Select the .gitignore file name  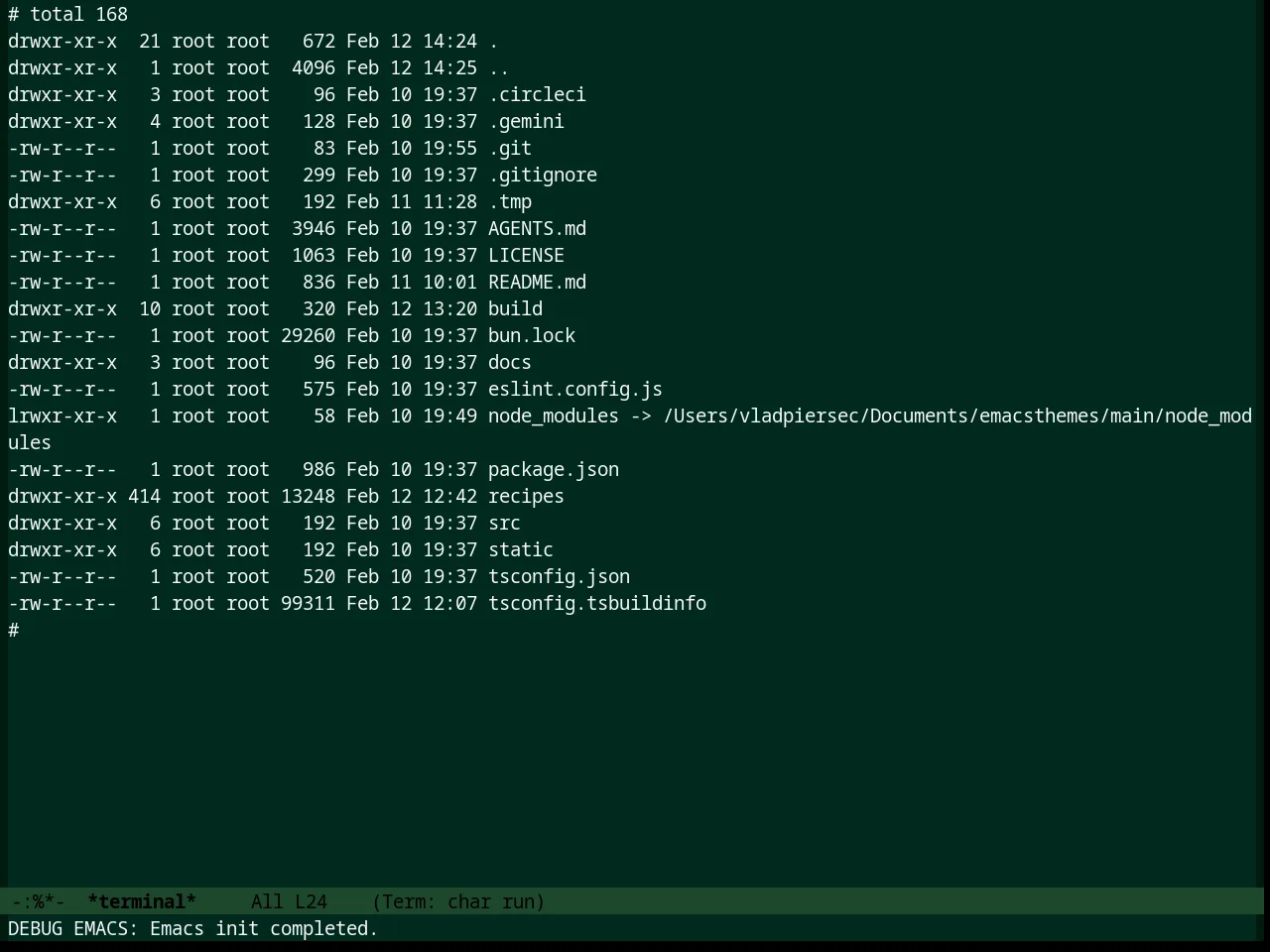click(543, 175)
